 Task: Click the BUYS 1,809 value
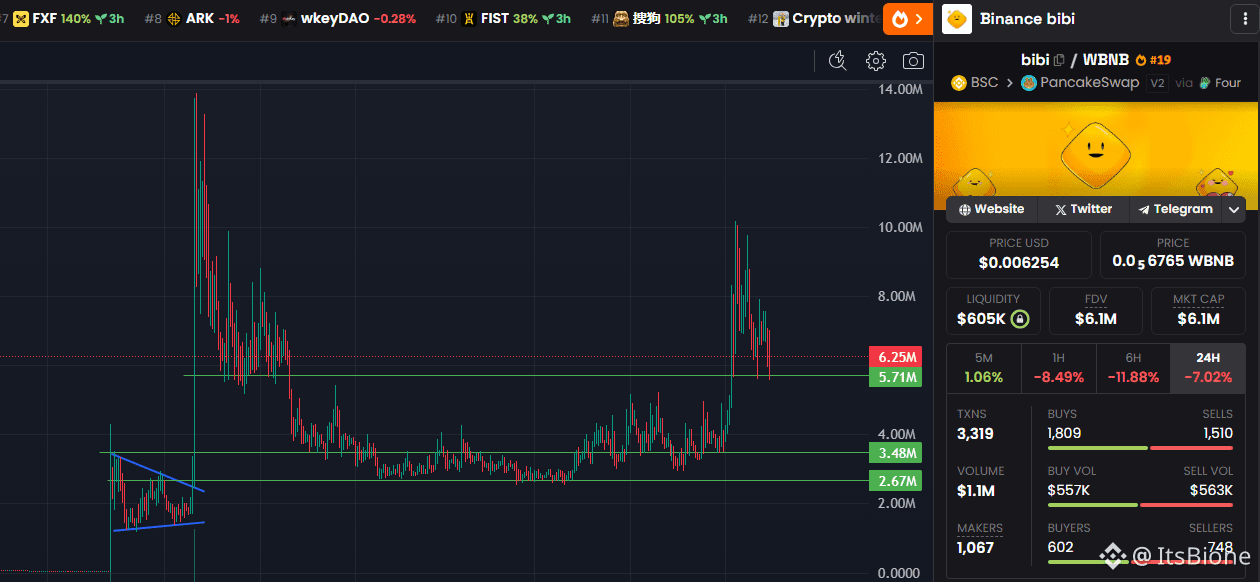(x=1065, y=433)
